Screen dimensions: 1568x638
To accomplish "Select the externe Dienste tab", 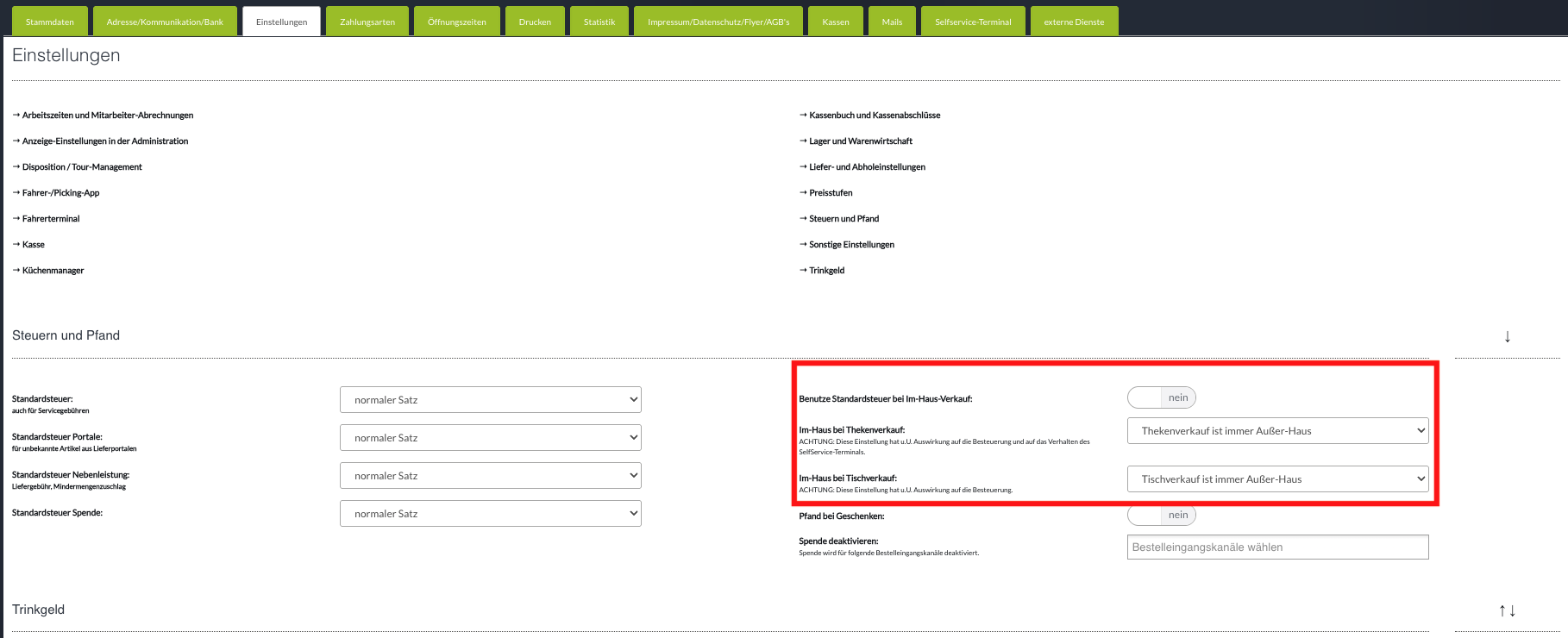I will coord(1074,22).
